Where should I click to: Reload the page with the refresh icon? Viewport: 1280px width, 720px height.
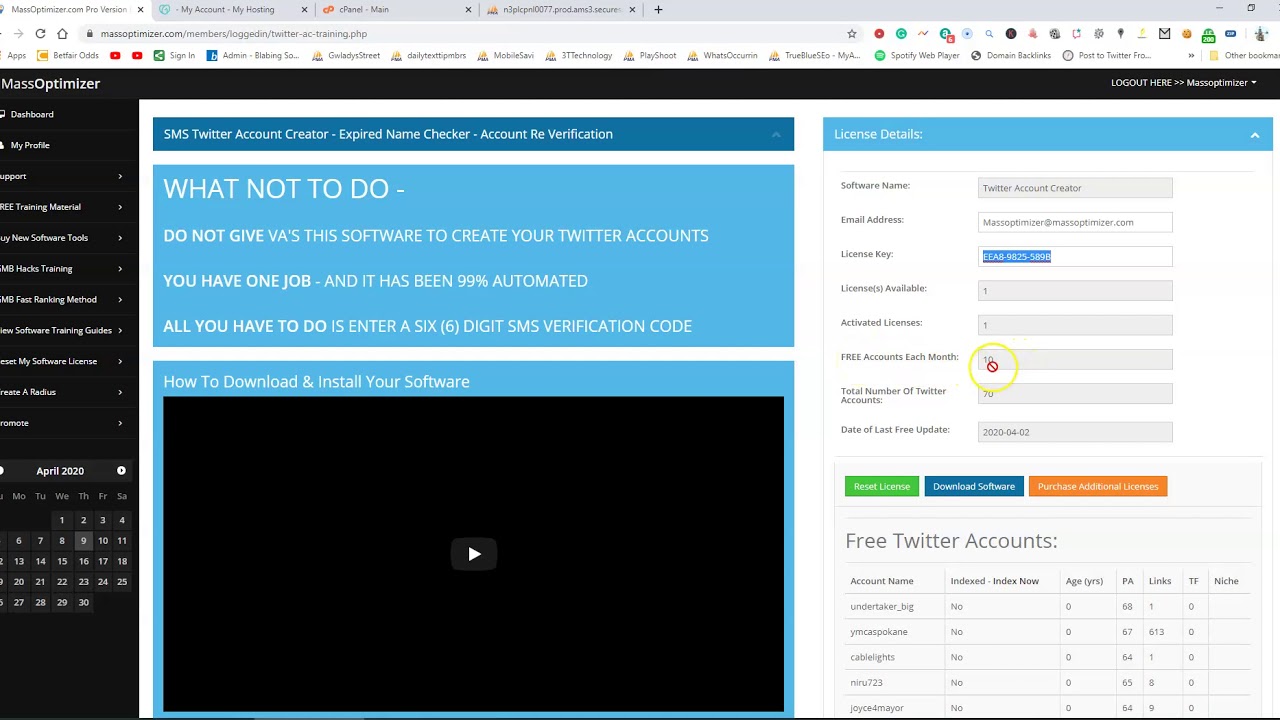pyautogui.click(x=40, y=33)
